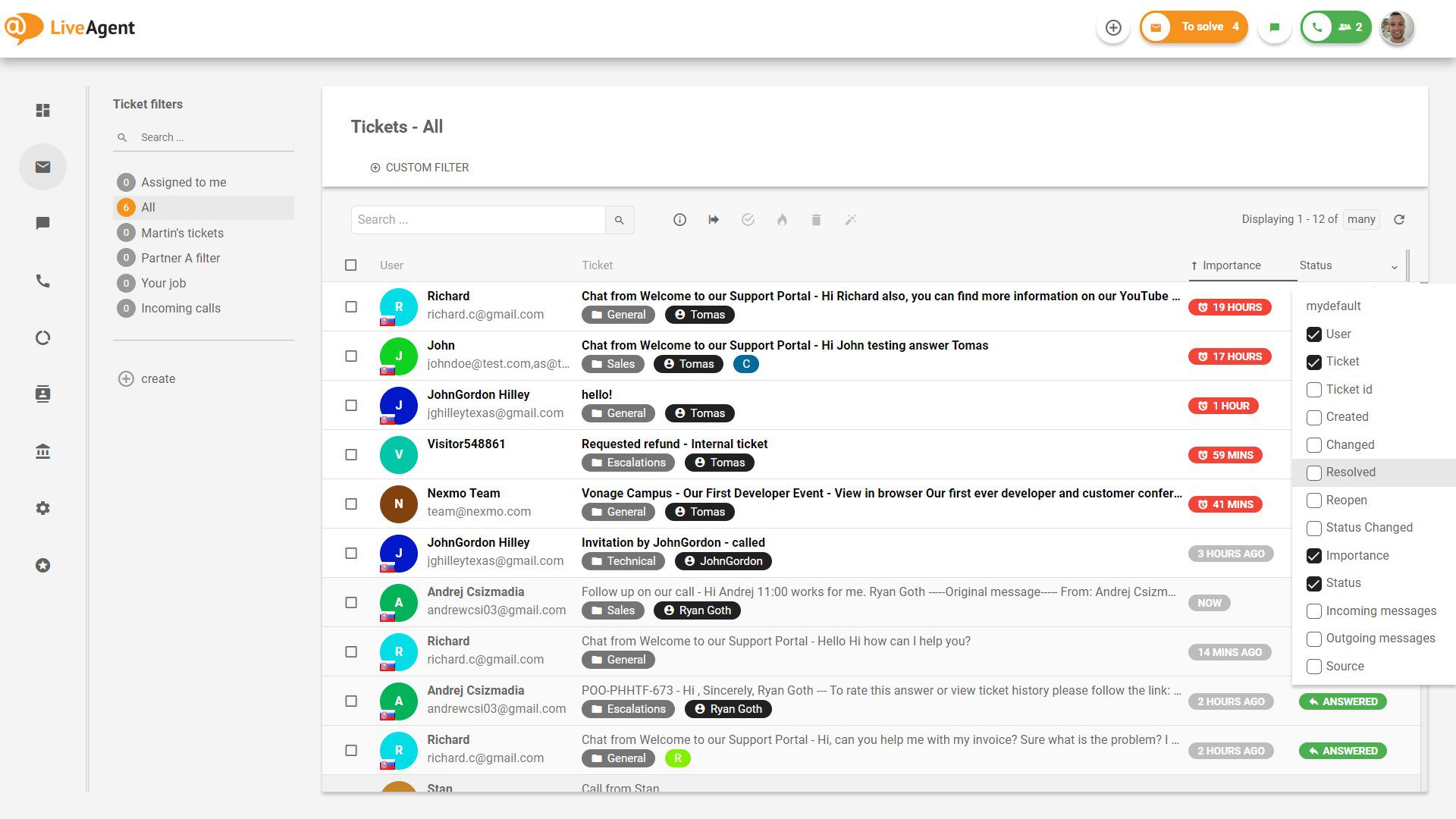Open 'Invitation by JohnGordon - called' ticket

(x=673, y=542)
